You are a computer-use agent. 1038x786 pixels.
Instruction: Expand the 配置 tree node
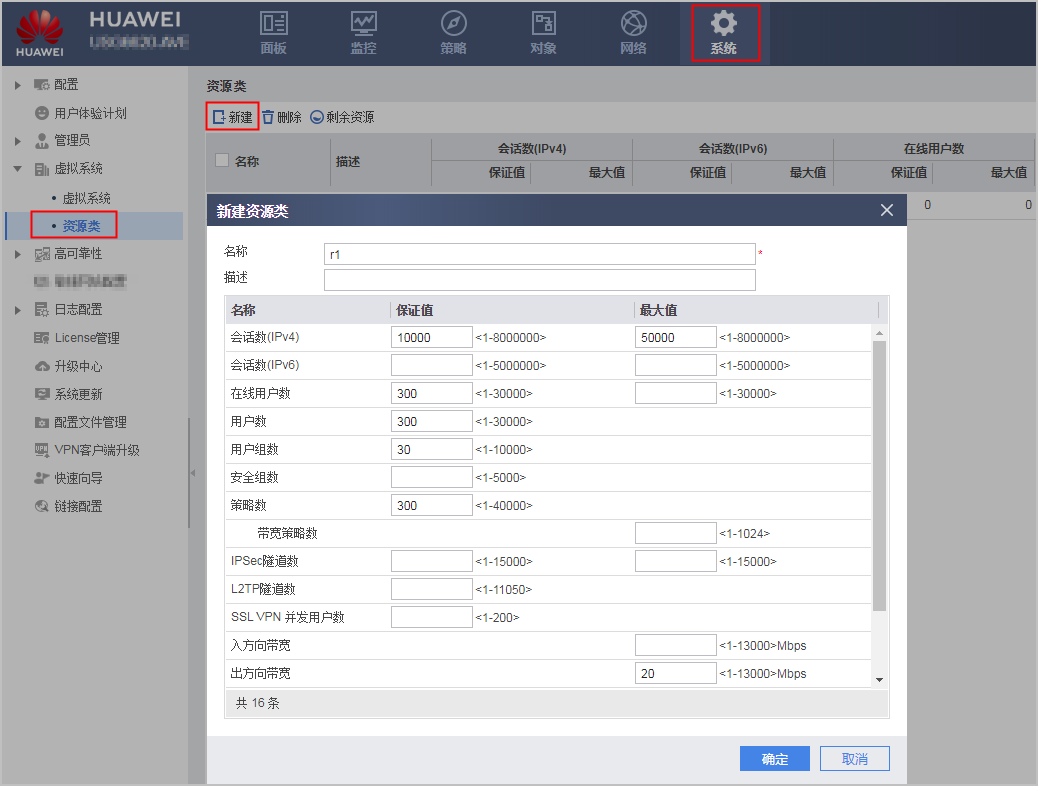pos(18,85)
